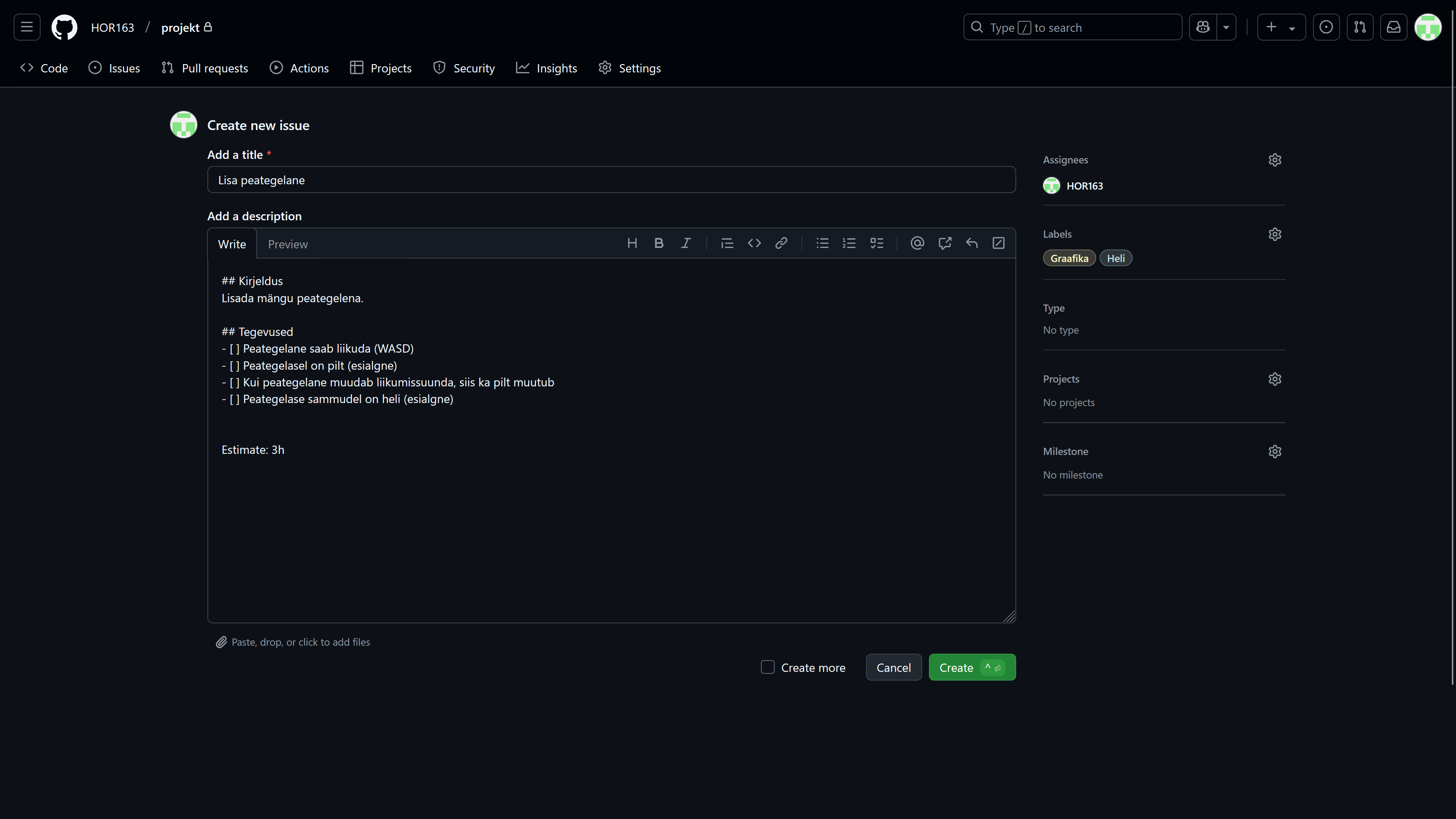Viewport: 1456px width, 819px height.
Task: Apply bold formatting
Action: pyautogui.click(x=659, y=243)
